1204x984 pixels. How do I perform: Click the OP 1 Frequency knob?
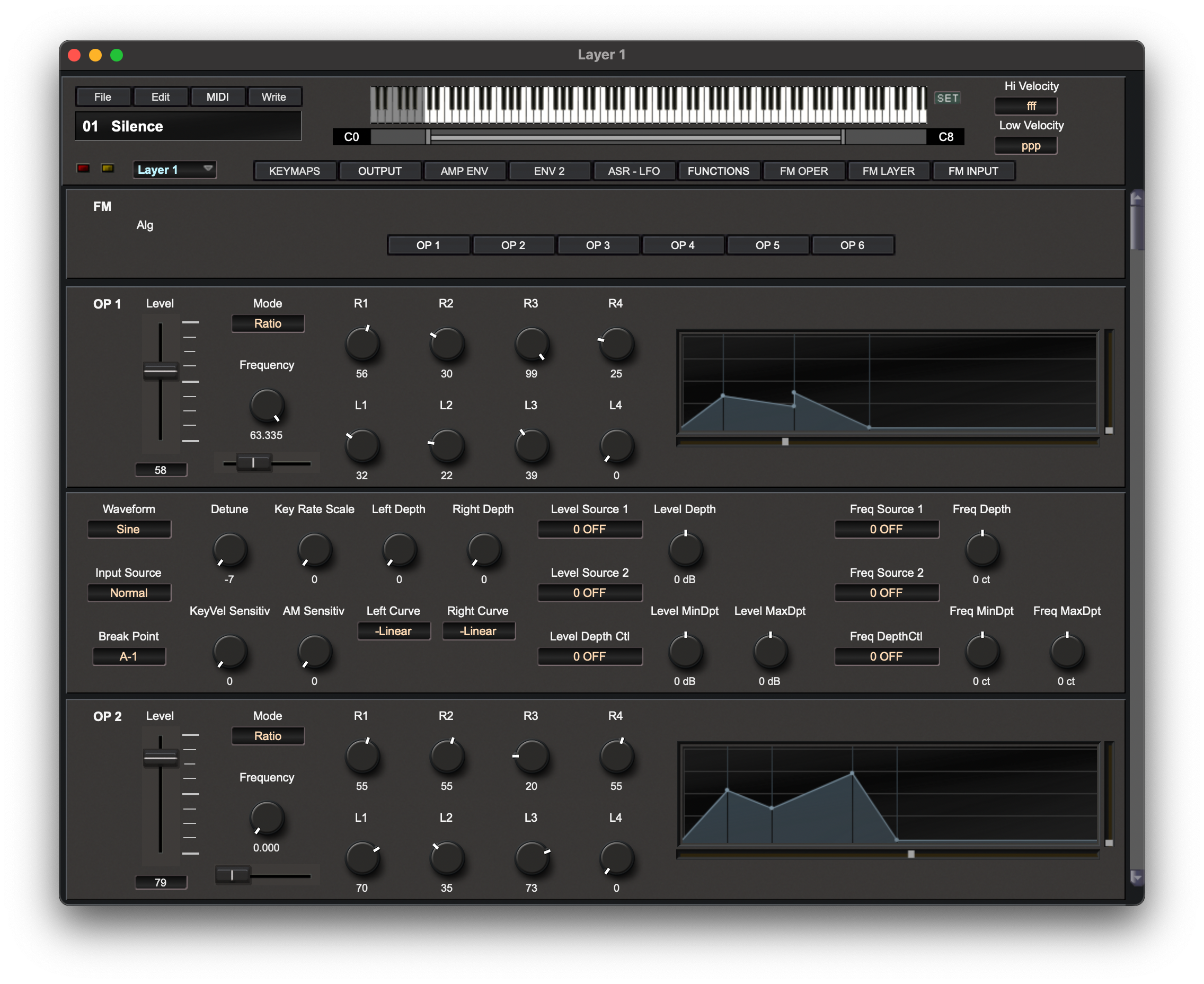pyautogui.click(x=267, y=406)
